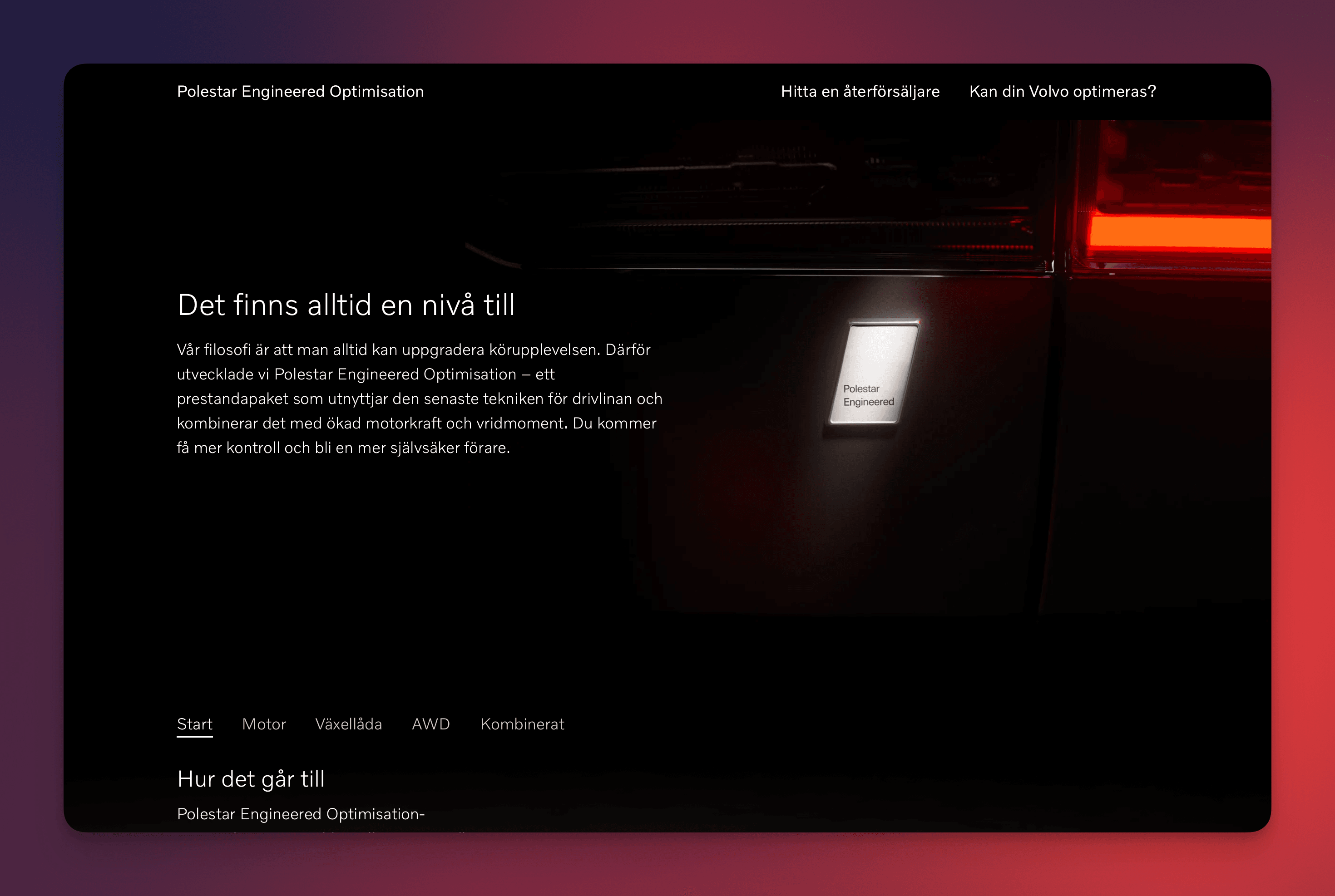Click the word Engineered on the badge
The width and height of the screenshot is (1335, 896).
click(868, 402)
